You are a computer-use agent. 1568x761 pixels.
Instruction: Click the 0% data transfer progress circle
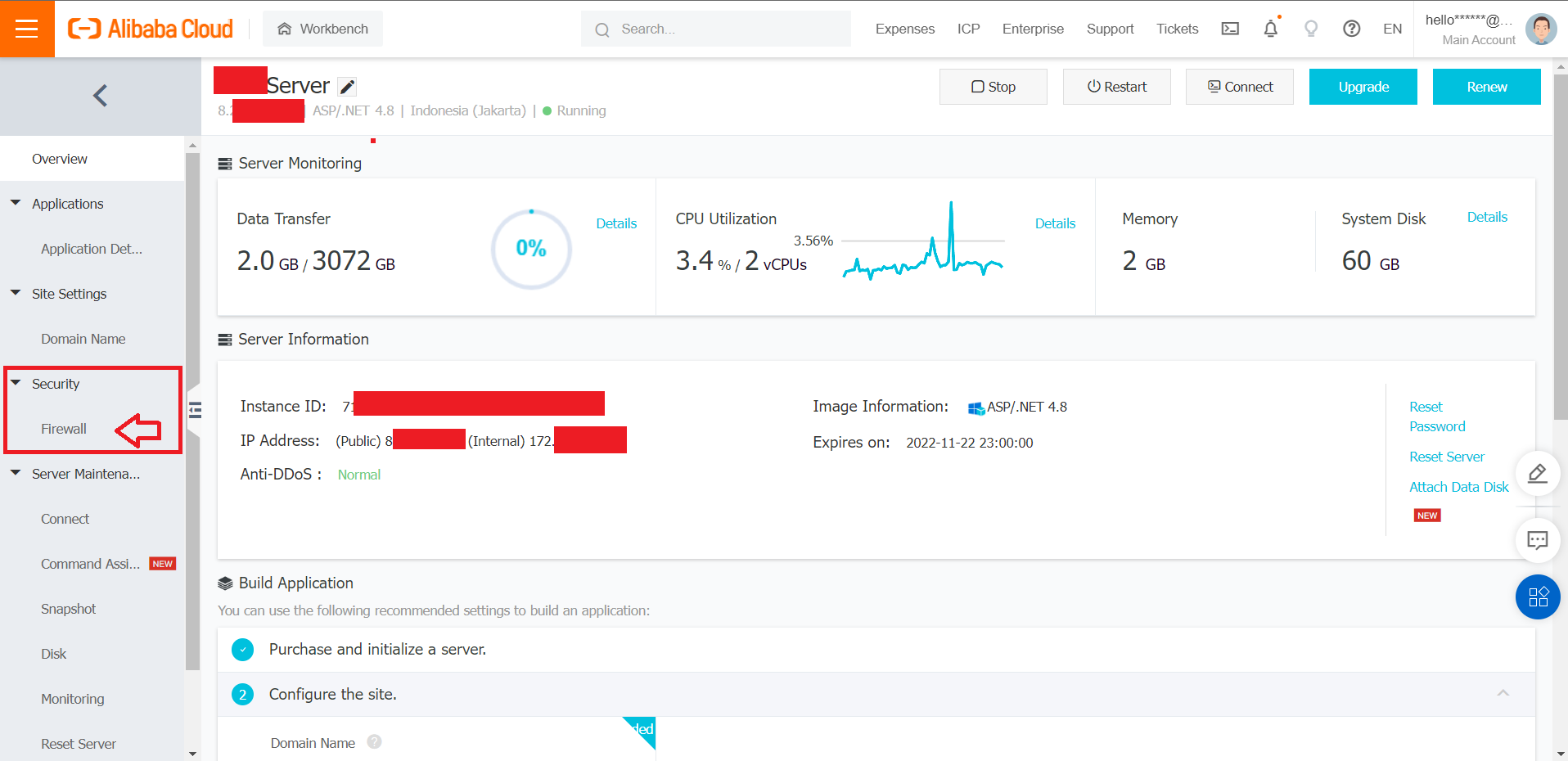tap(531, 249)
